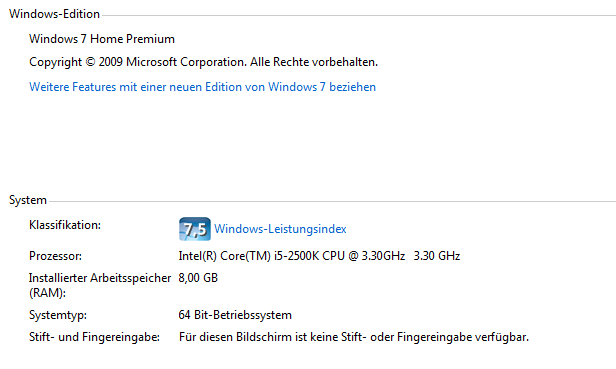This screenshot has width=616, height=369.
Task: Click the 7,5 performance score badge
Action: [x=195, y=229]
